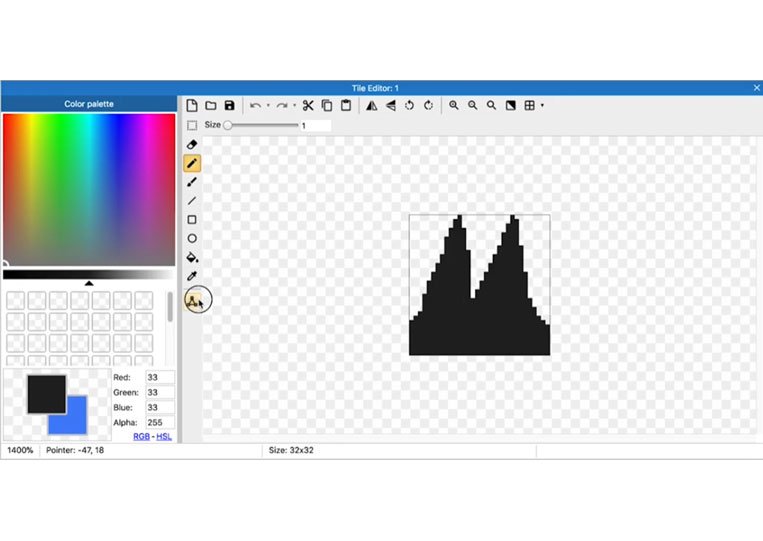763x541 pixels.
Task: Click the Blue value field
Action: click(160, 408)
